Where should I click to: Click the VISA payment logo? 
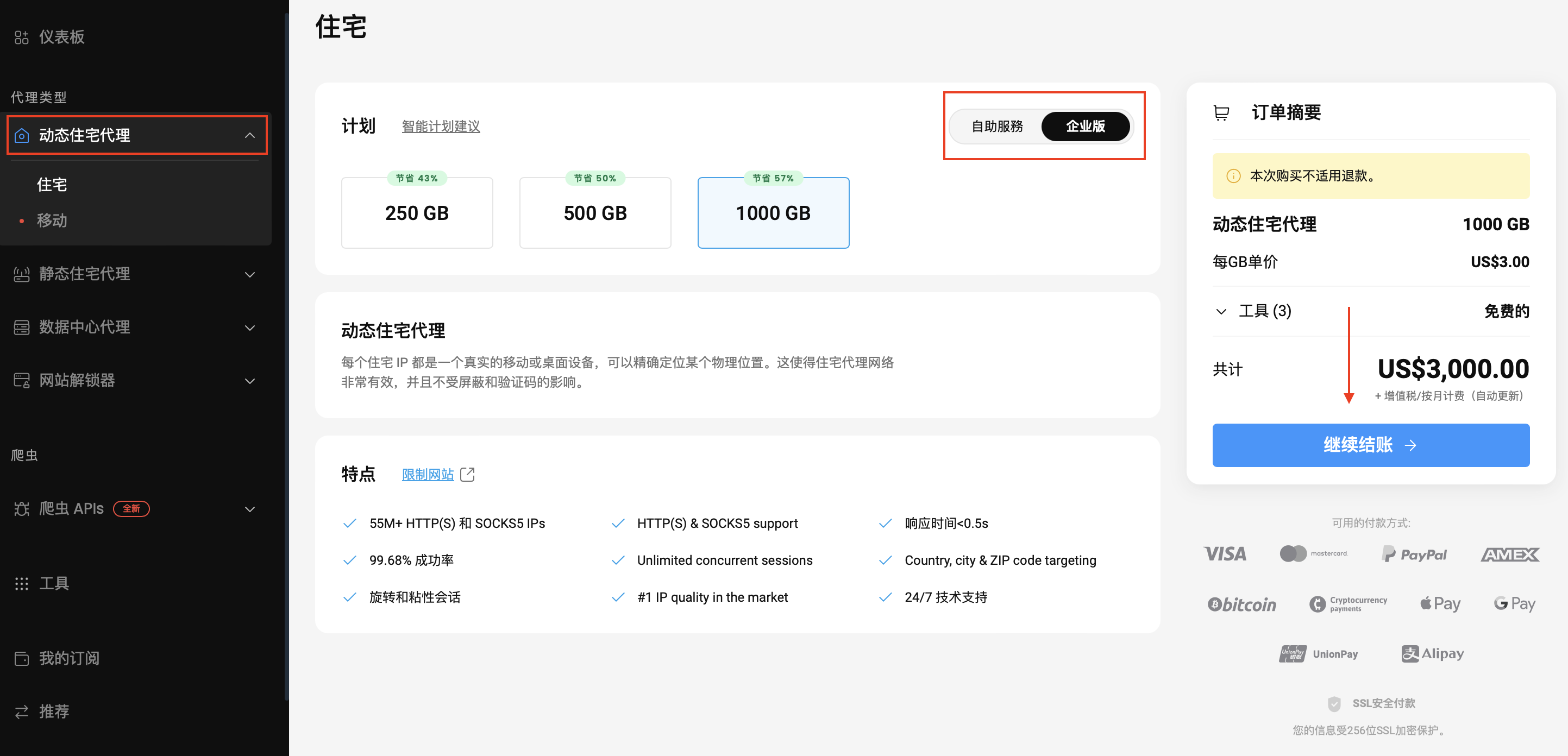pyautogui.click(x=1225, y=554)
